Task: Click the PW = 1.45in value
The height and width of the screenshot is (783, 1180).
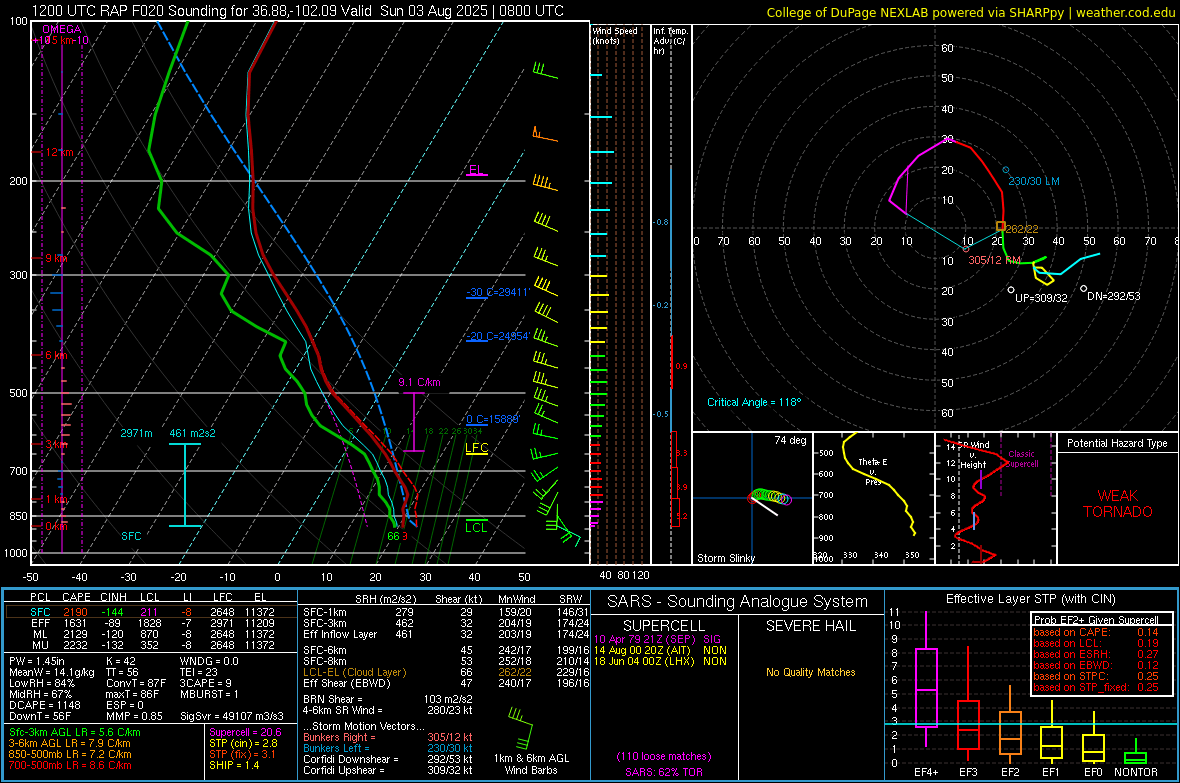Action: [x=37, y=661]
